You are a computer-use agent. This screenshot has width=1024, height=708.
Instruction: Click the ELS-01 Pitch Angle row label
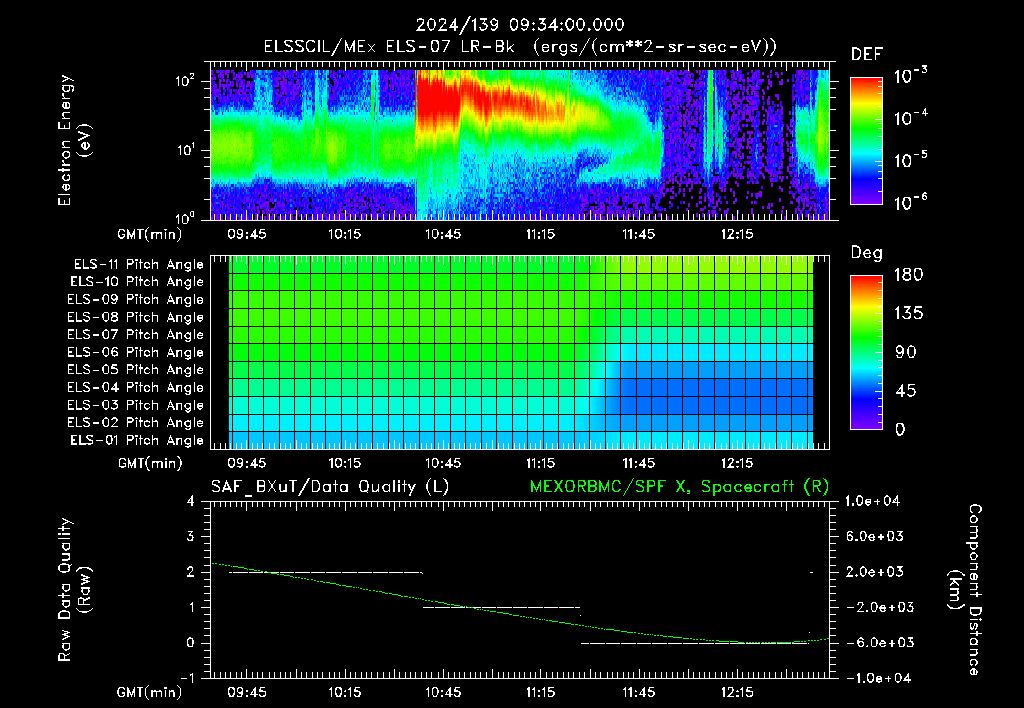[x=137, y=440]
